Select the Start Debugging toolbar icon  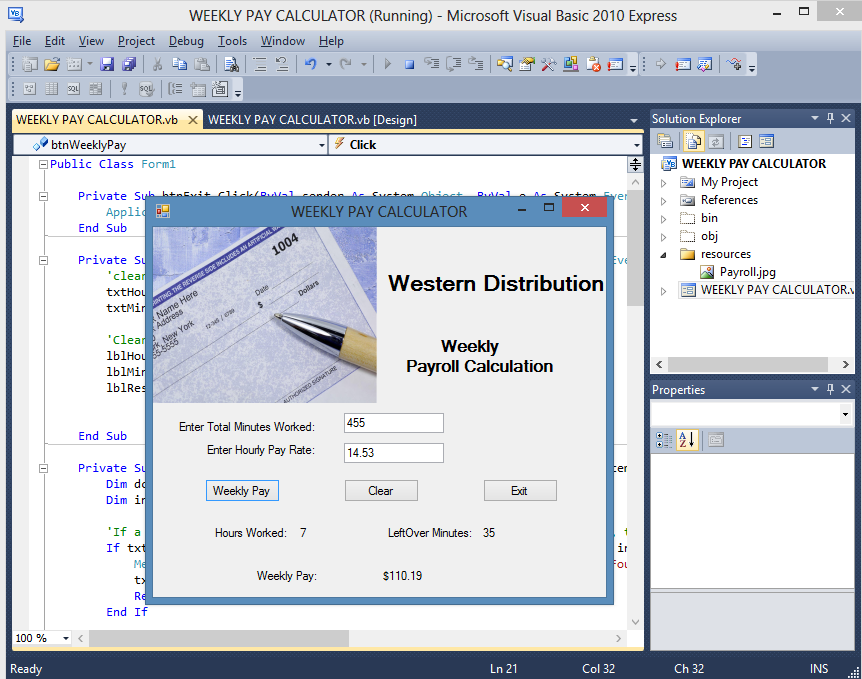pyautogui.click(x=388, y=64)
